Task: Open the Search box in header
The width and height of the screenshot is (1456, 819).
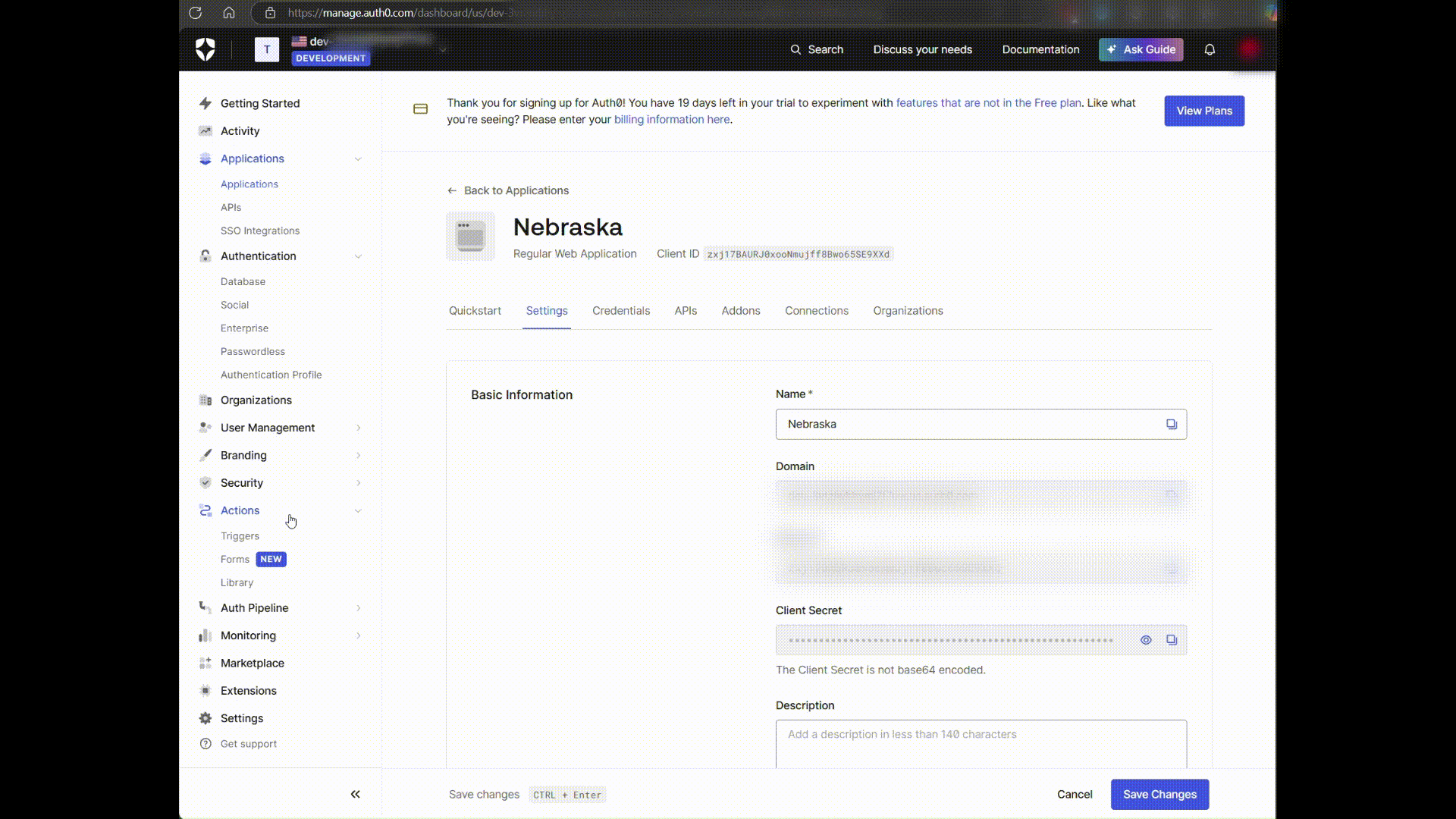Action: [817, 49]
